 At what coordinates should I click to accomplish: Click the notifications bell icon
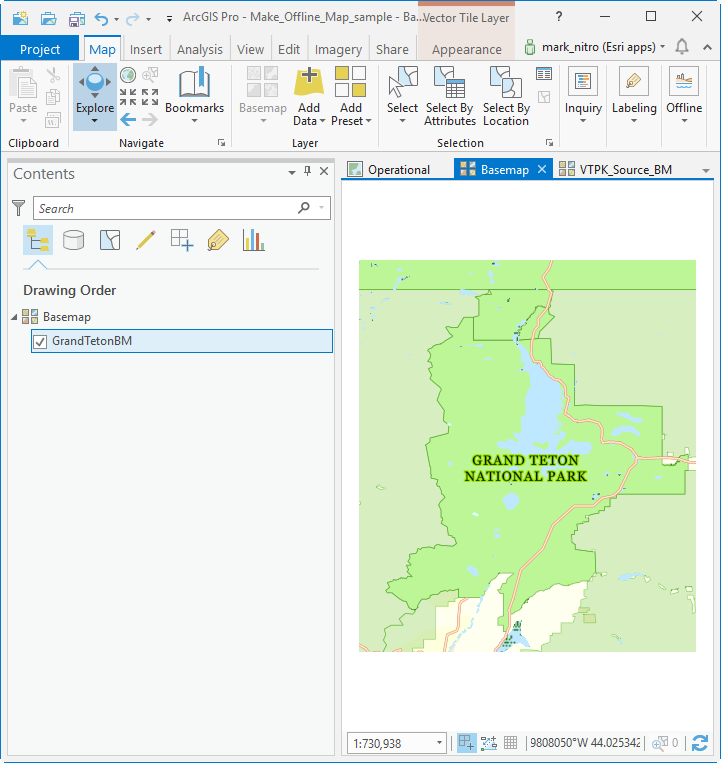point(682,47)
